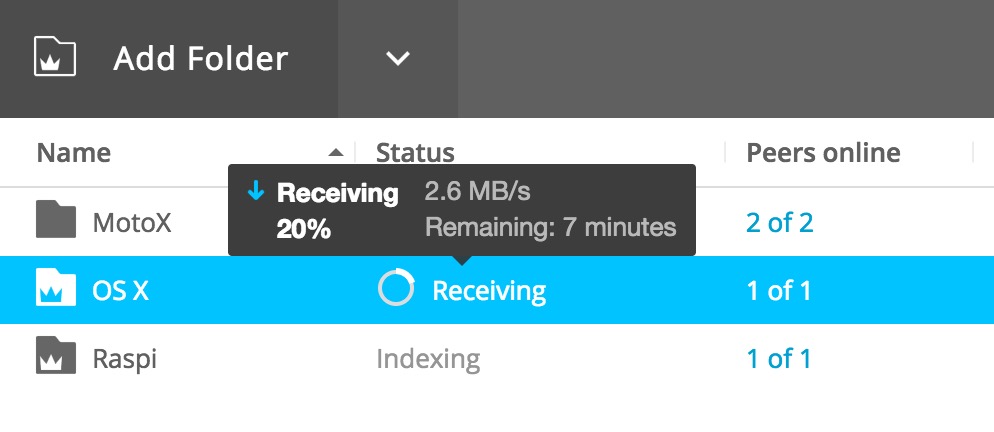Click the circular receiving progress indicator
This screenshot has width=994, height=432.
[396, 287]
